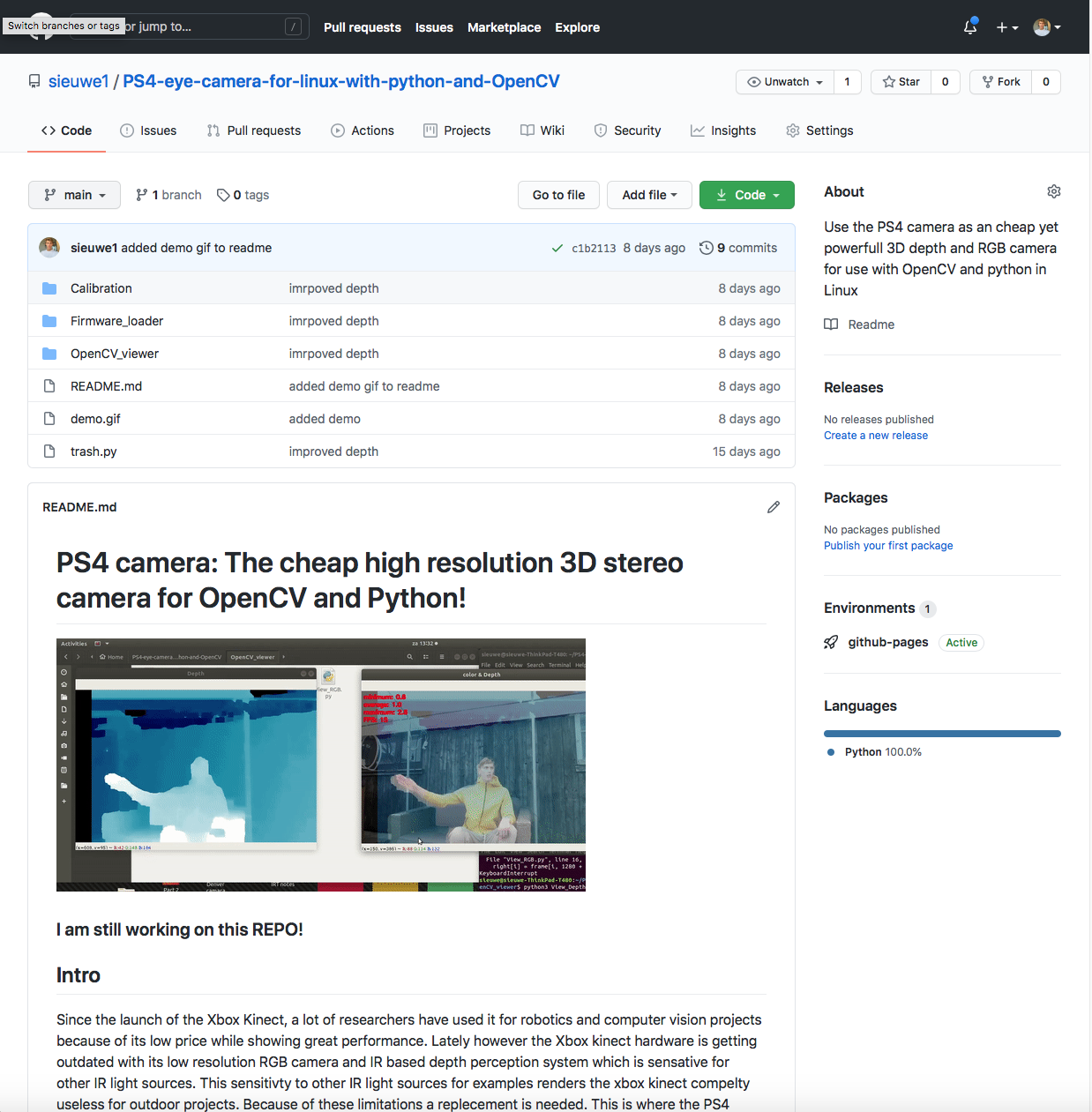Open the Wiki tab
This screenshot has width=1092, height=1112.
click(542, 131)
